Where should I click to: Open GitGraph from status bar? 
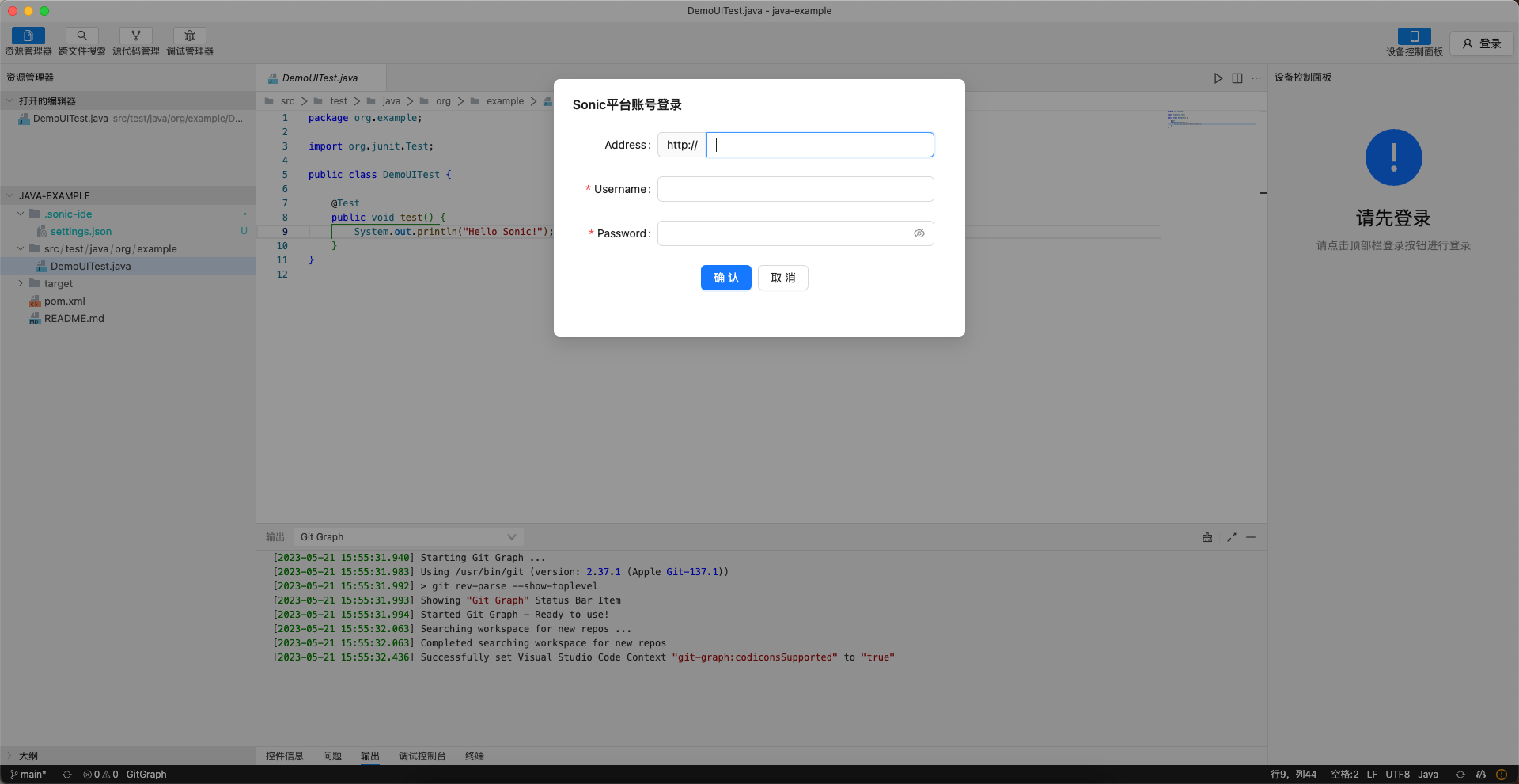pyautogui.click(x=146, y=775)
